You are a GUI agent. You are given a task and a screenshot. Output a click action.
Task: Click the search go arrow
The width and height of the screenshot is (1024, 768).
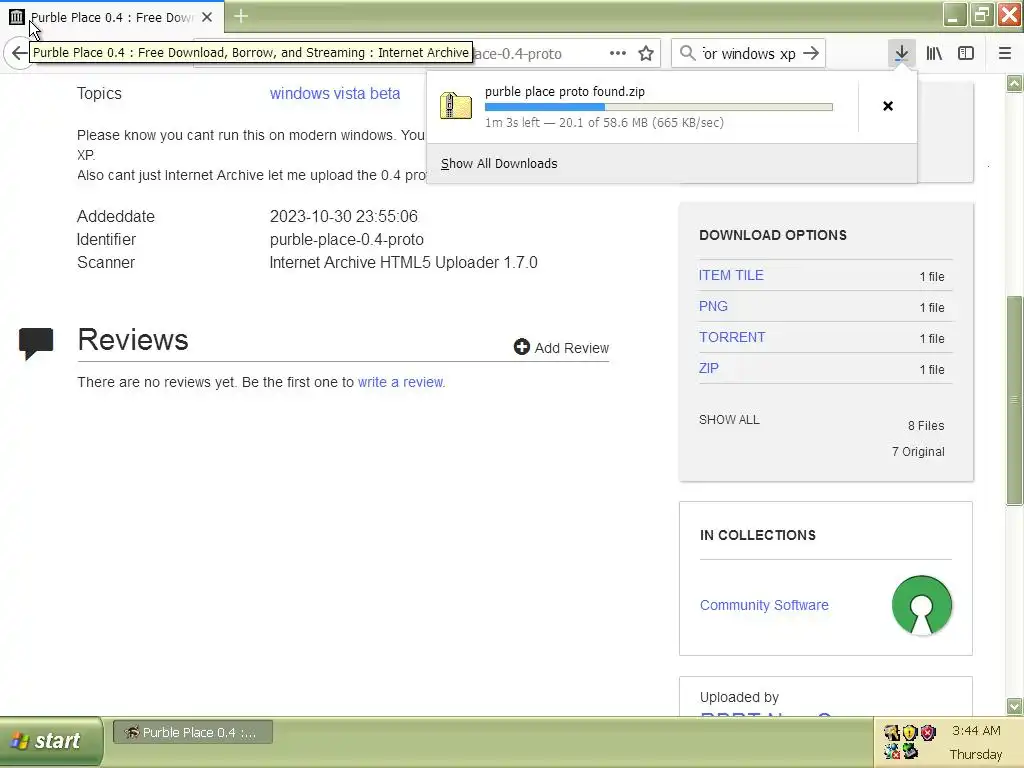[x=810, y=54]
